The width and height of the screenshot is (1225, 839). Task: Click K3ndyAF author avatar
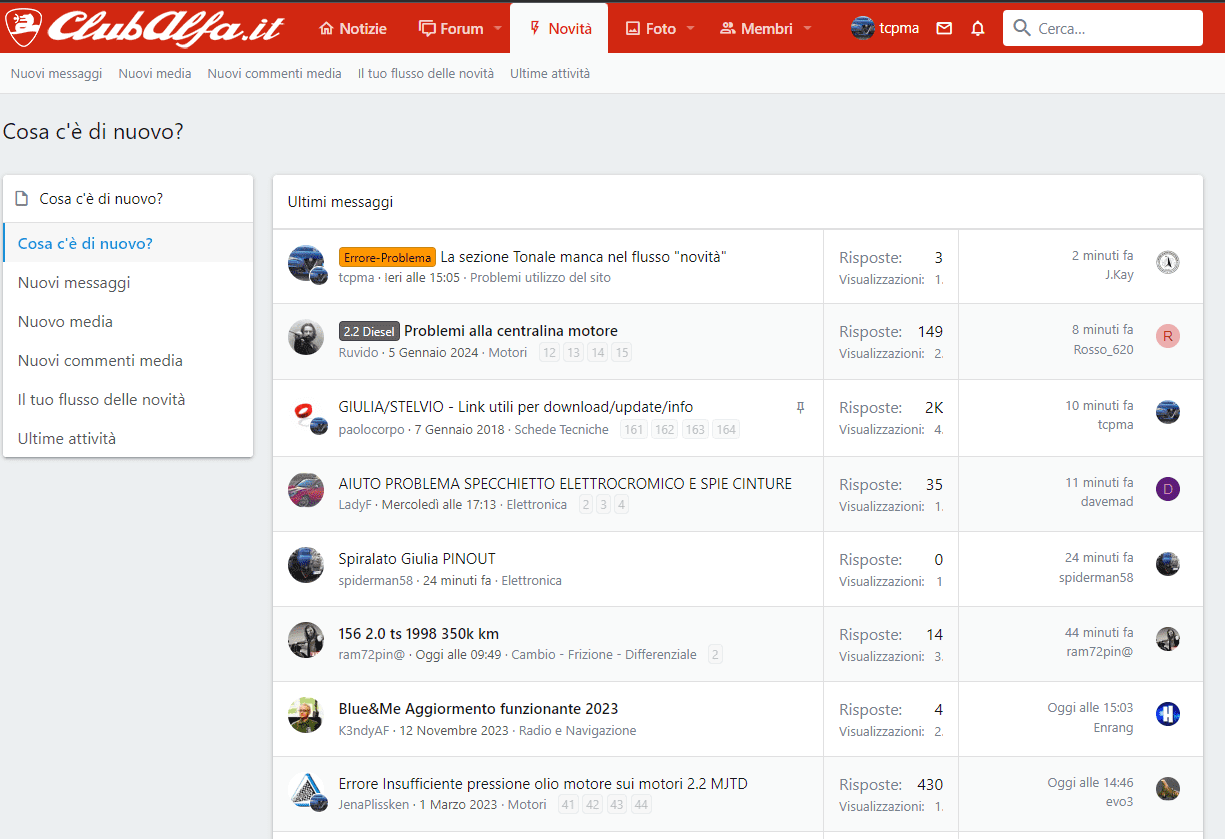pos(306,715)
